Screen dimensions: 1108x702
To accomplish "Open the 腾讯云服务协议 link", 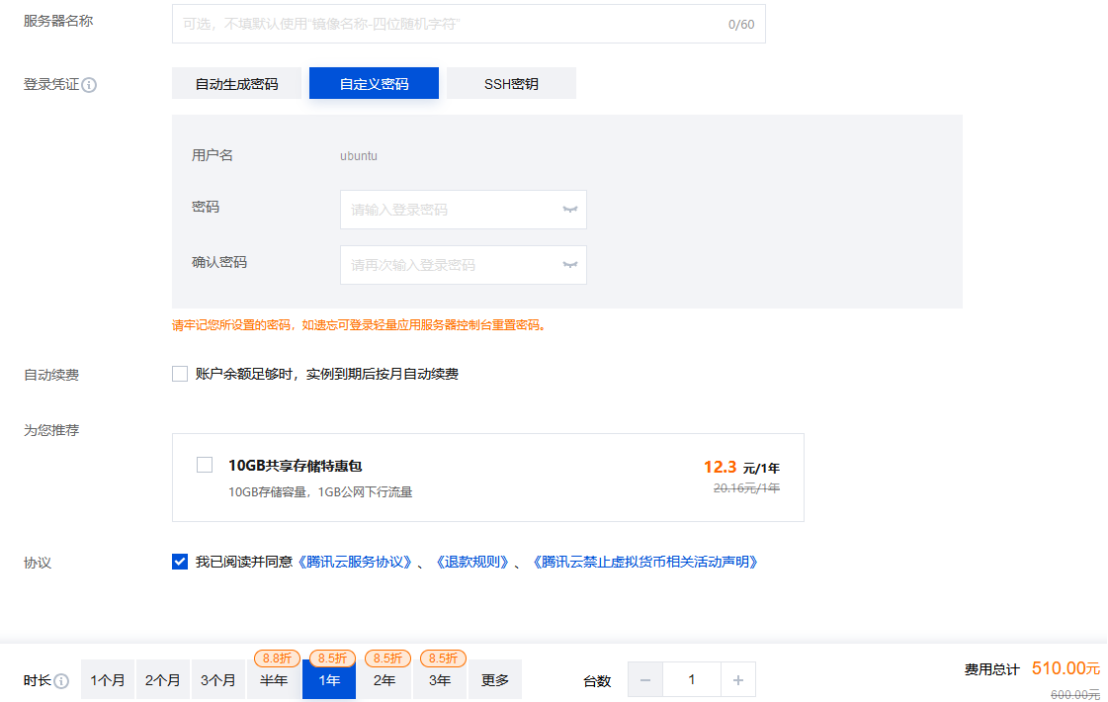I will (354, 562).
